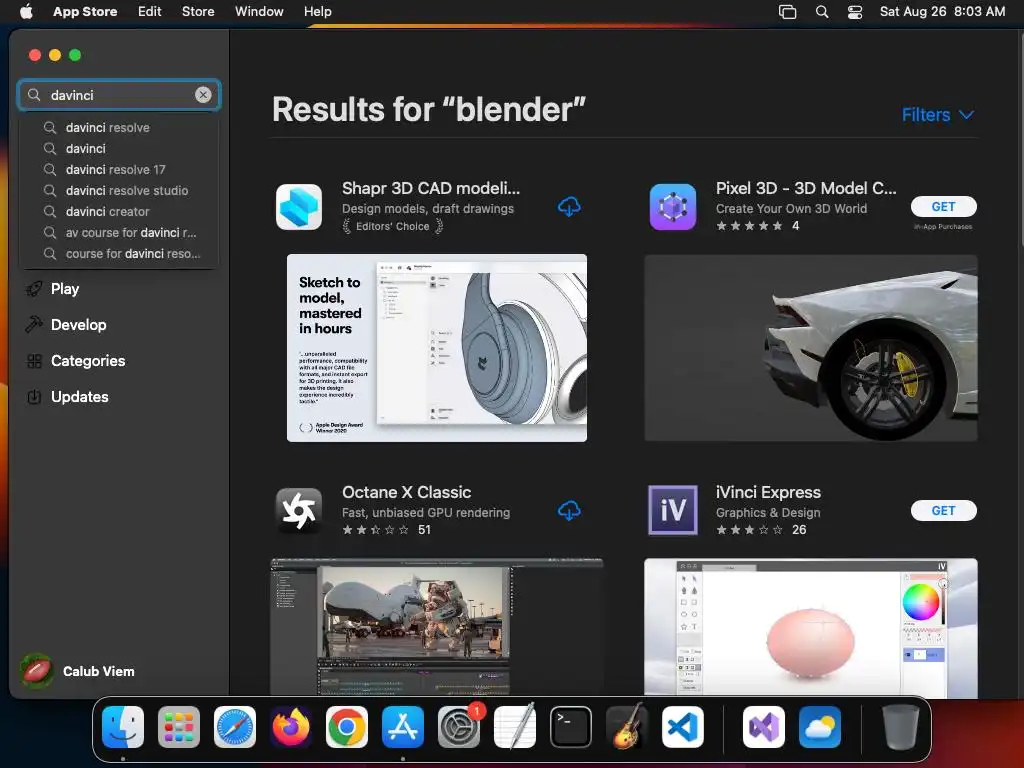Open the Updates sidebar section
This screenshot has width=1024, height=768.
(x=79, y=396)
